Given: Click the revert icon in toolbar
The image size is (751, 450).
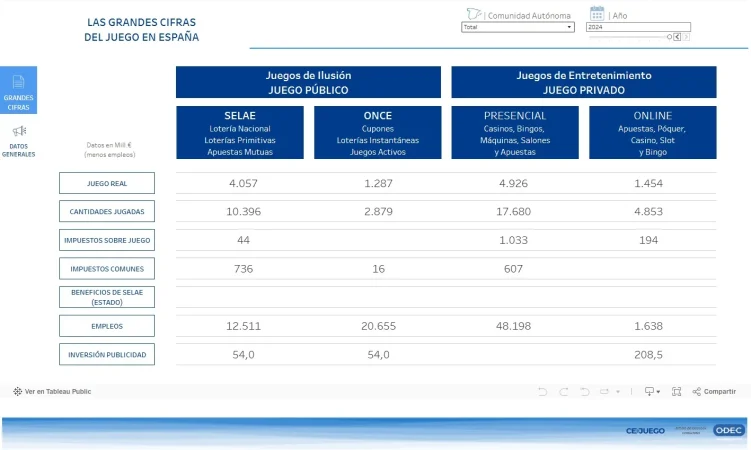Looking at the screenshot, I should [586, 392].
